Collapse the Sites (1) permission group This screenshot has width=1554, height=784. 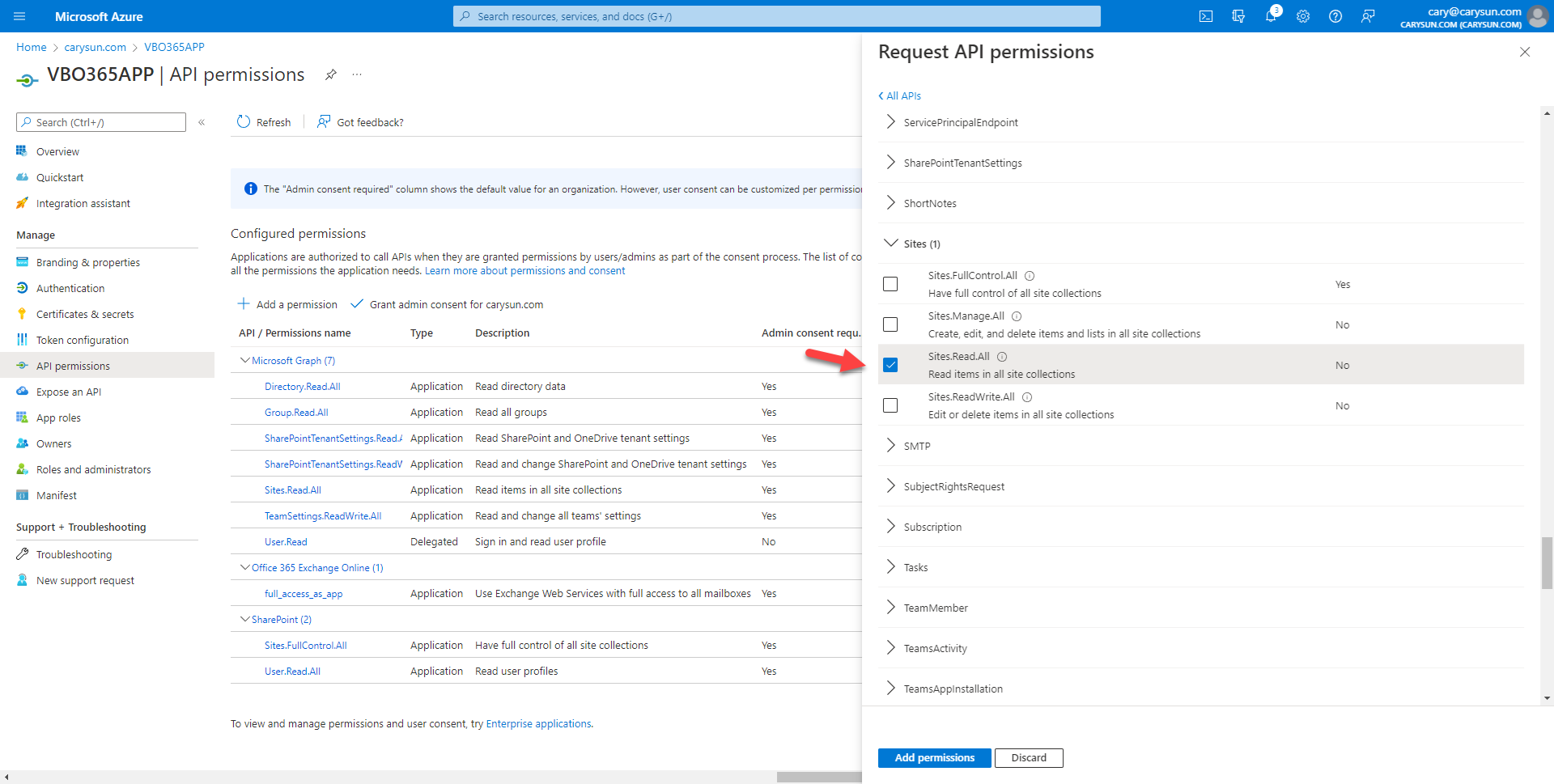pyautogui.click(x=891, y=244)
